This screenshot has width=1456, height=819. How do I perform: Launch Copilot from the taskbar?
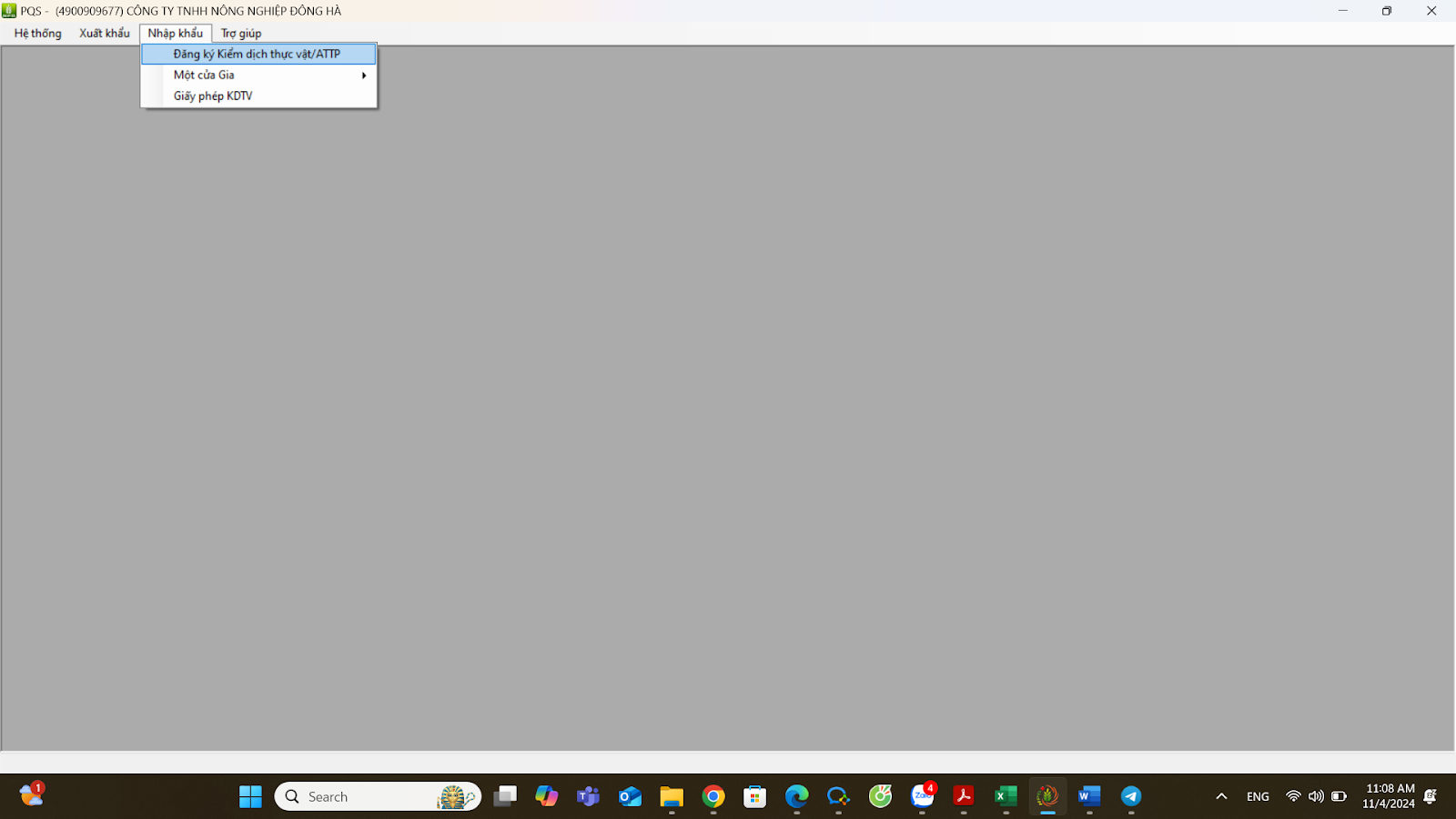click(x=547, y=796)
